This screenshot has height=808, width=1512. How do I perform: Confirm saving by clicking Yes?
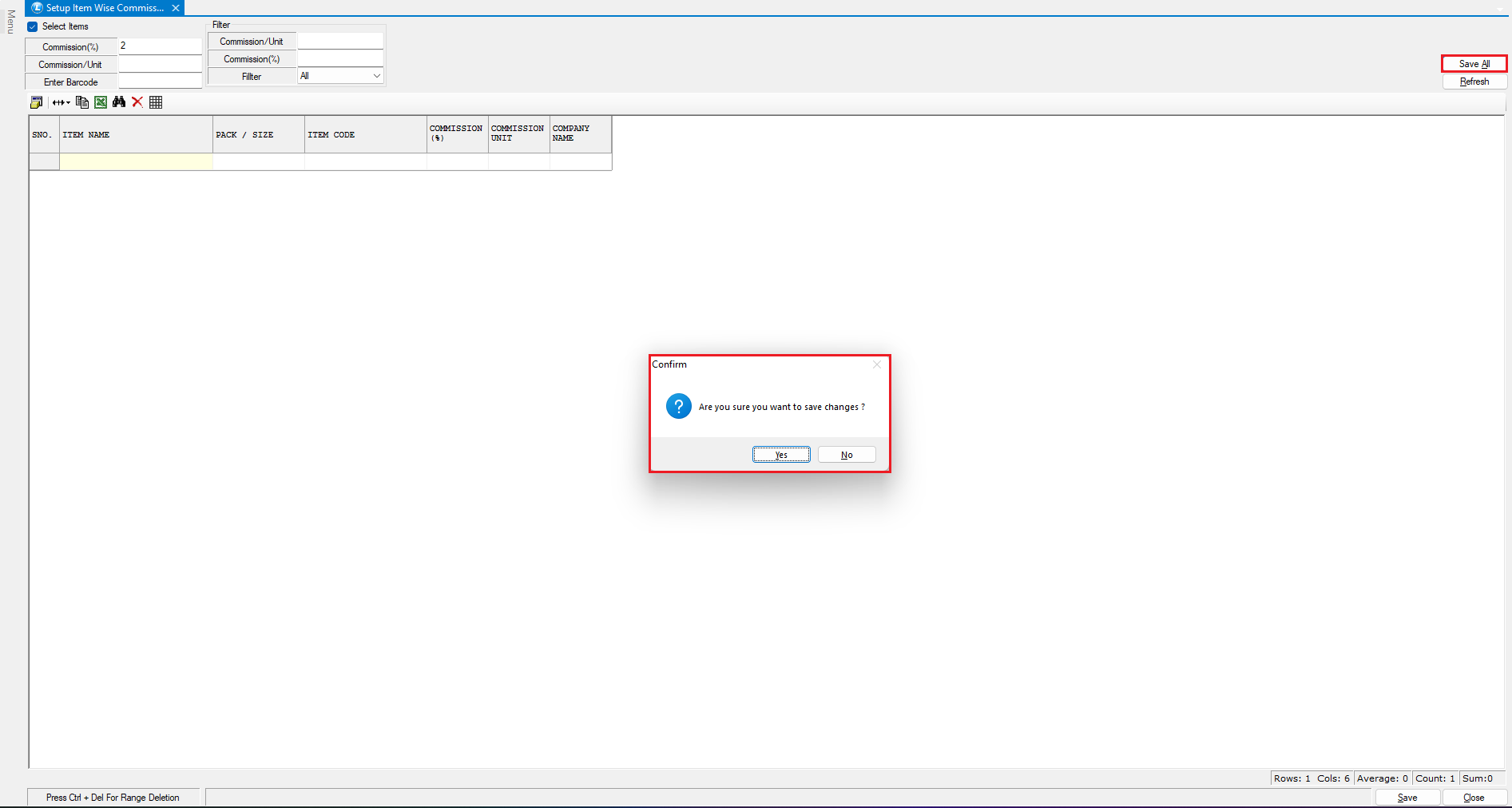pos(781,455)
